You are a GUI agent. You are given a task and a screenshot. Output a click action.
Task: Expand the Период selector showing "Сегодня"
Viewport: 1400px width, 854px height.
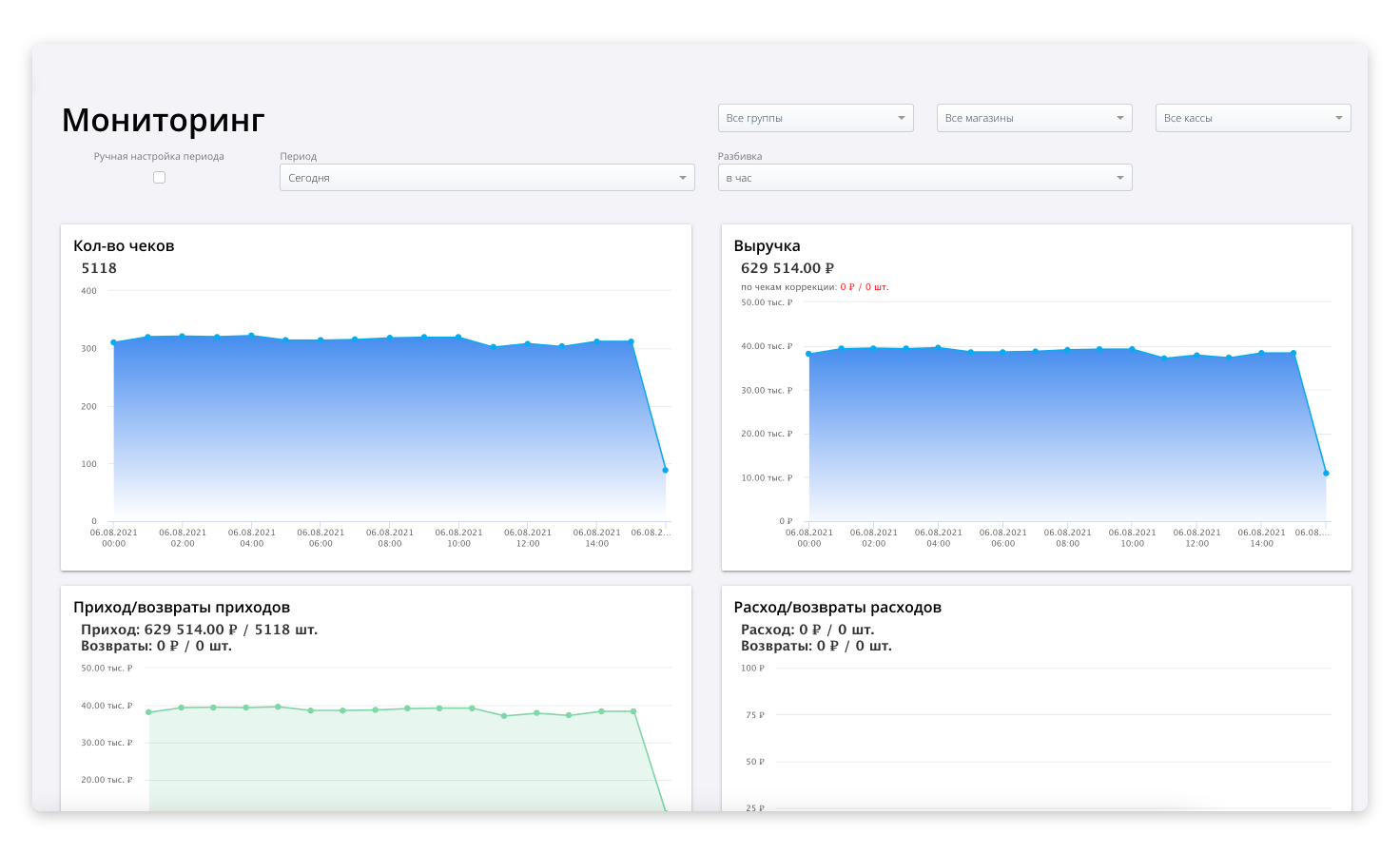coord(486,178)
